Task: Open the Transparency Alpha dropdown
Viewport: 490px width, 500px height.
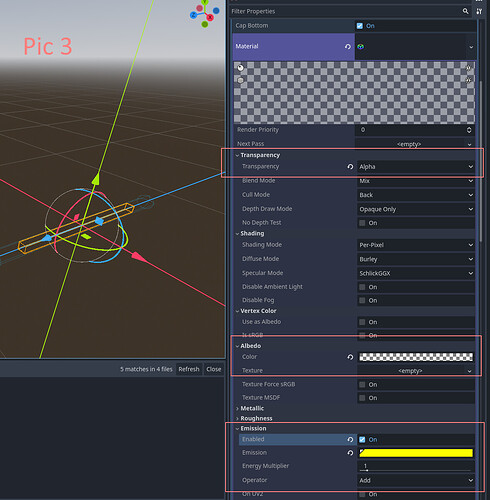Action: pyautogui.click(x=416, y=167)
